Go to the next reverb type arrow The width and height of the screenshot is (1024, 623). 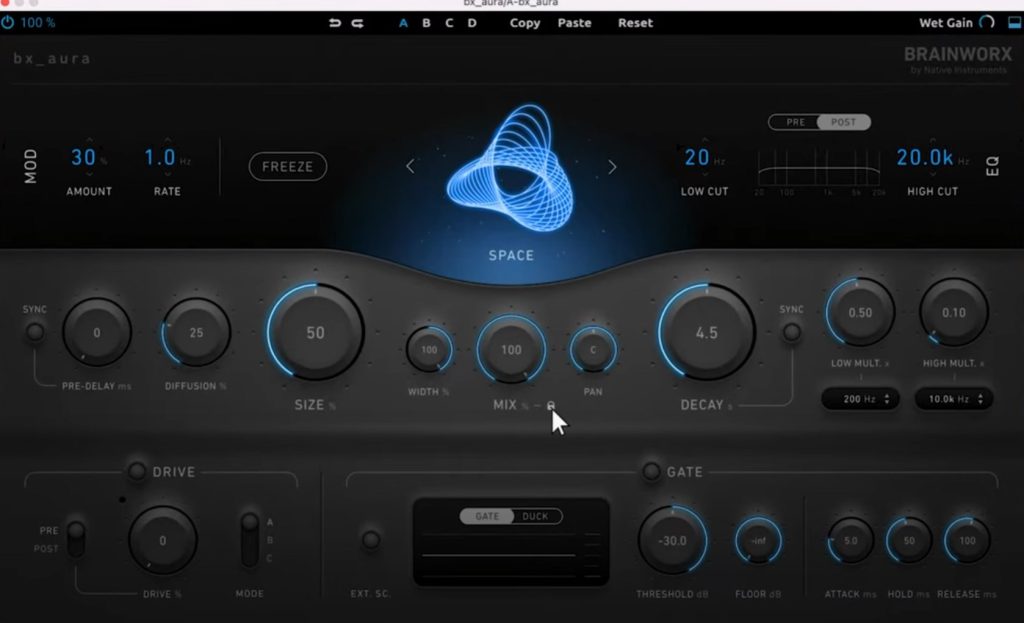(x=612, y=167)
